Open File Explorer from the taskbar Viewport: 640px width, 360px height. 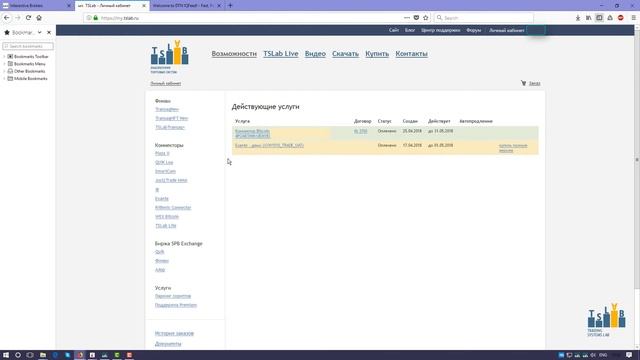(x=42, y=355)
